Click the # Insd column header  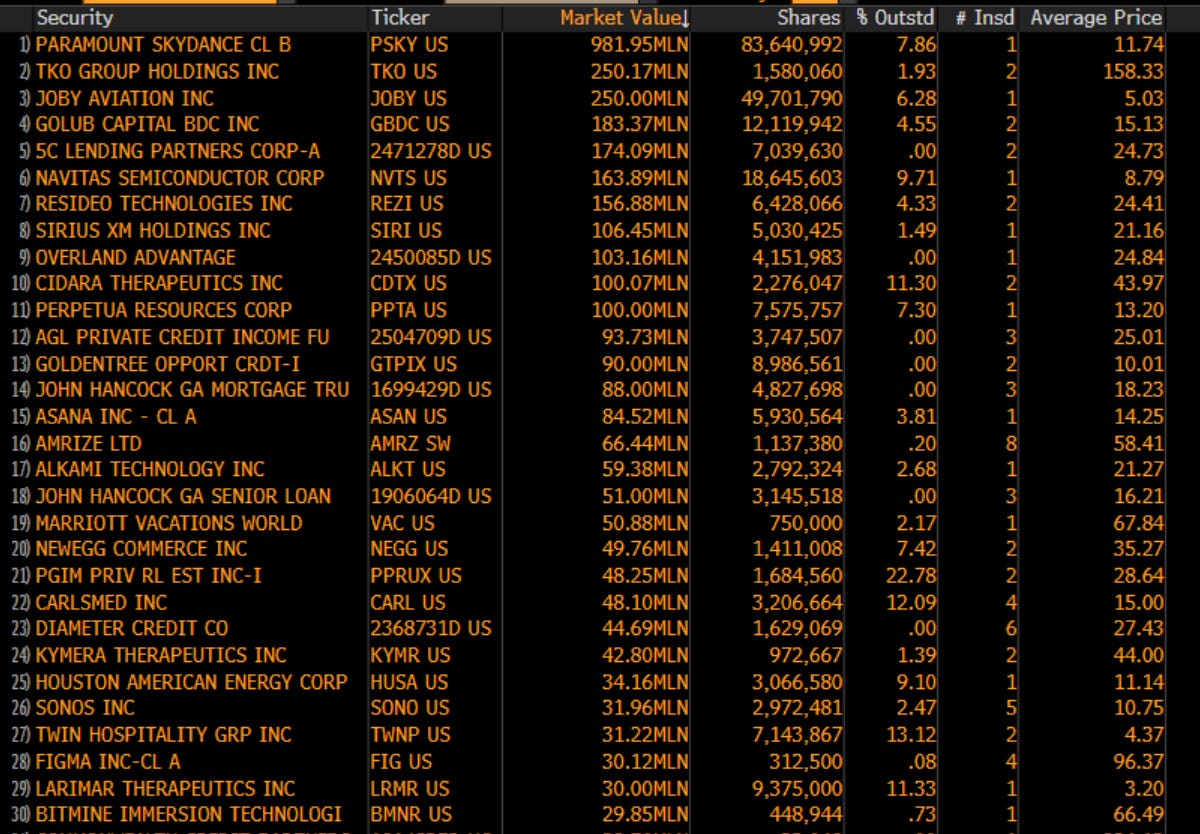985,18
